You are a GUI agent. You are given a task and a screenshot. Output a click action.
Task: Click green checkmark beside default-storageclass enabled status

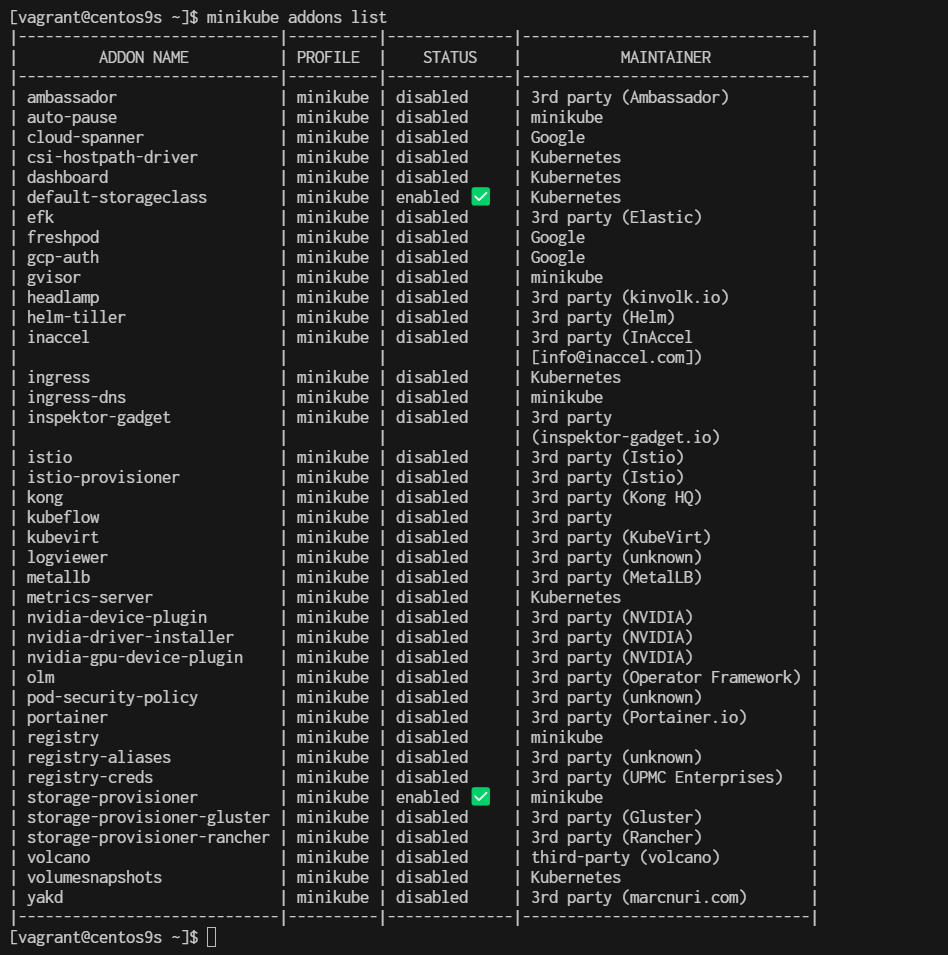click(480, 197)
